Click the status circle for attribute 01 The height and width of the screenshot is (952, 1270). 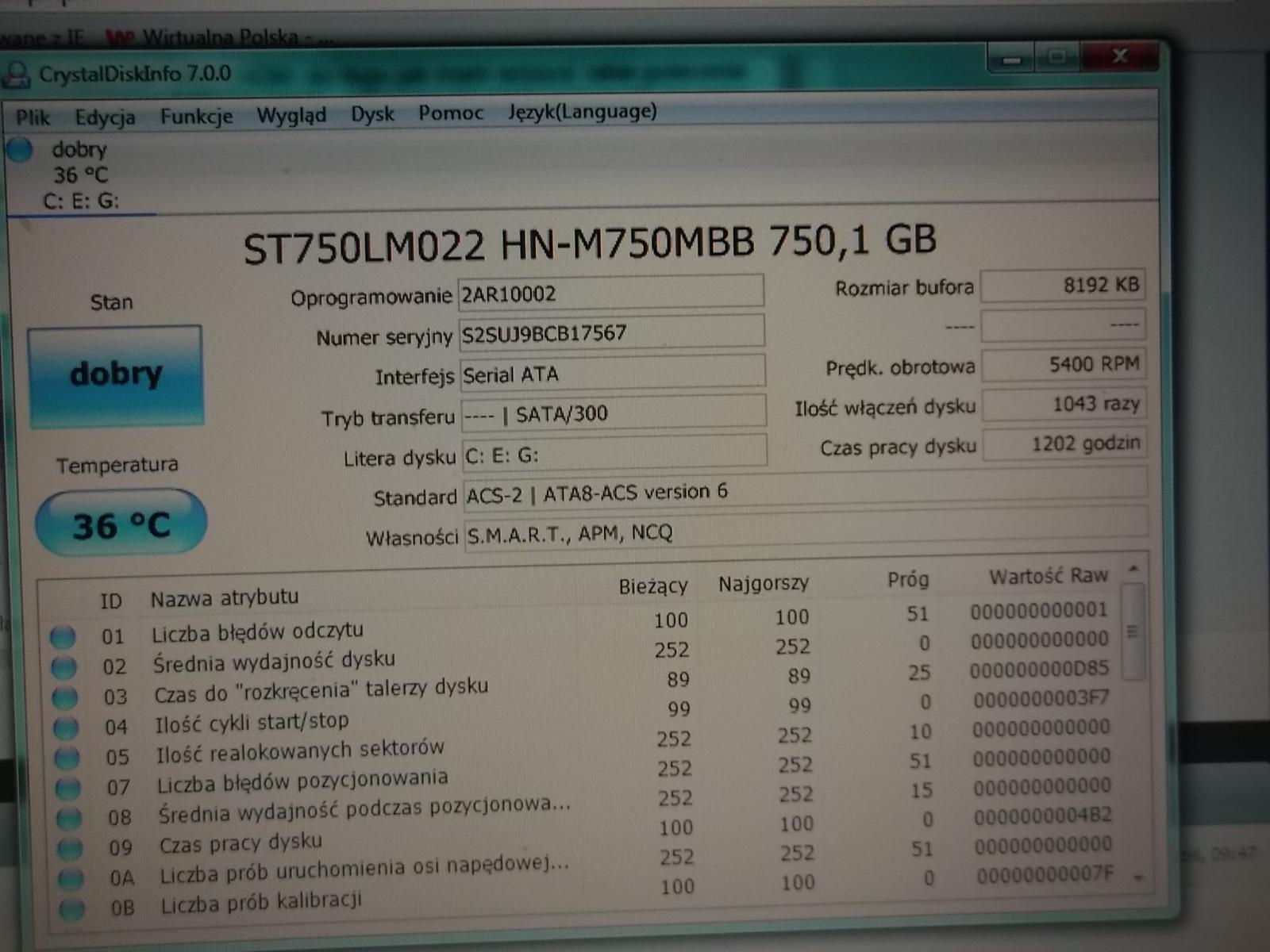point(63,637)
